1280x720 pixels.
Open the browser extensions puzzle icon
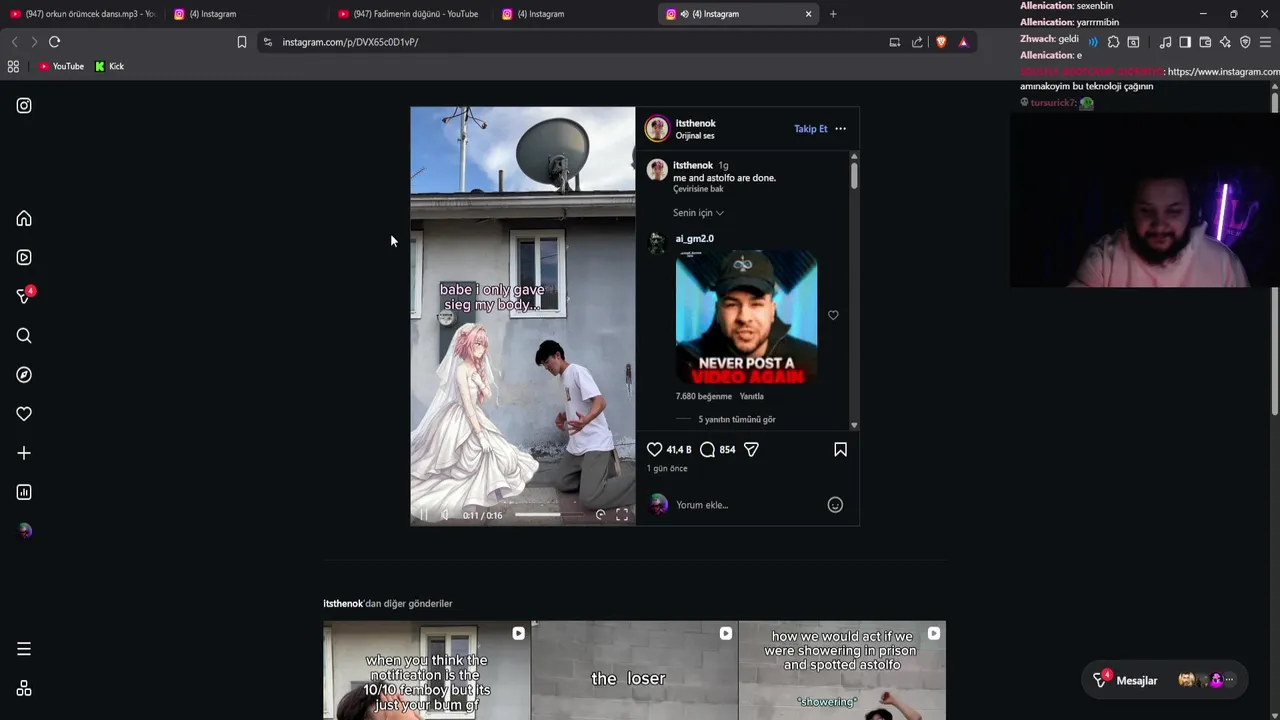point(1113,42)
